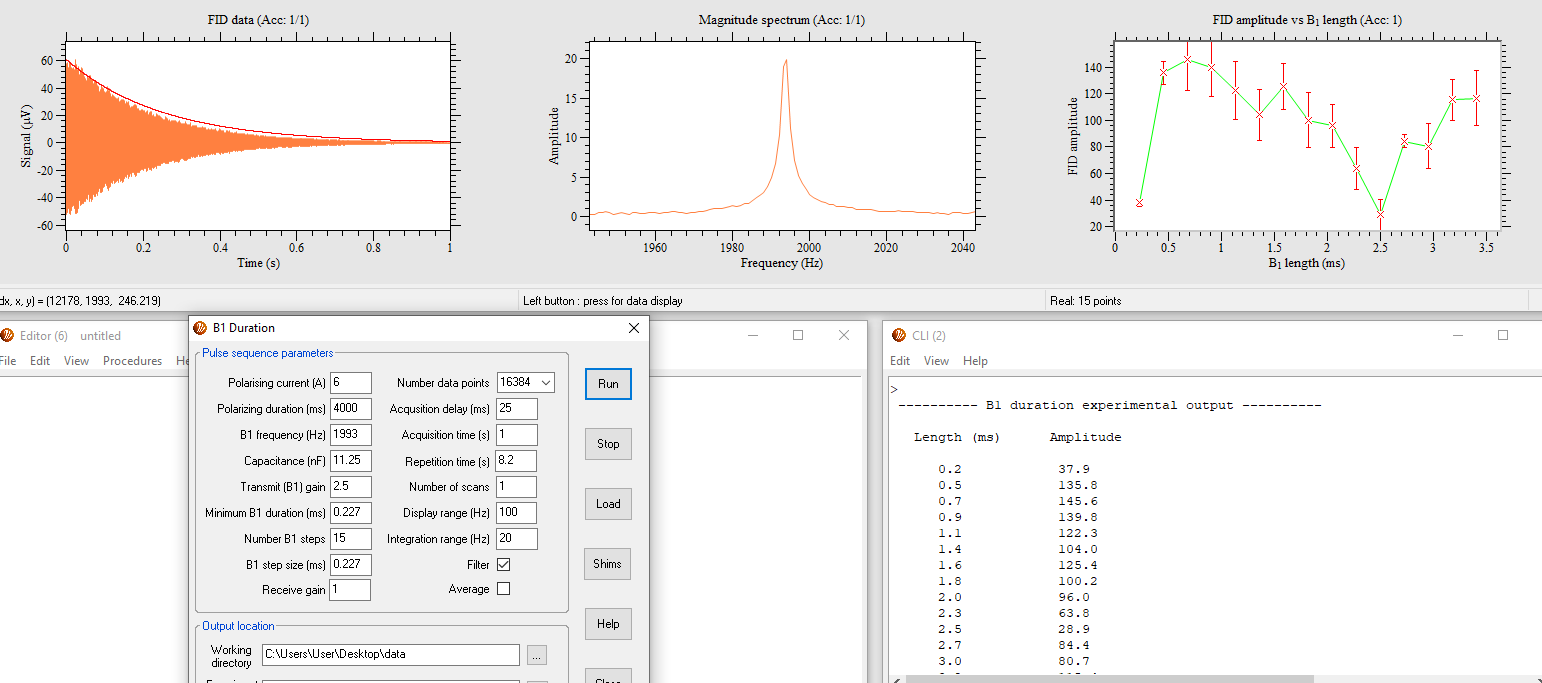The width and height of the screenshot is (1542, 683).
Task: Enable the Average checkbox
Action: (x=503, y=588)
